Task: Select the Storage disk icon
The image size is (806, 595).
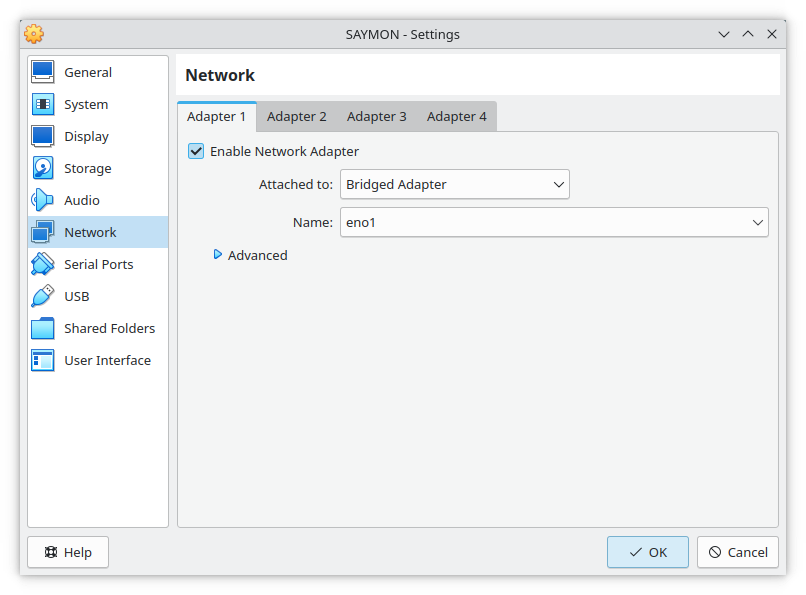Action: pos(43,168)
